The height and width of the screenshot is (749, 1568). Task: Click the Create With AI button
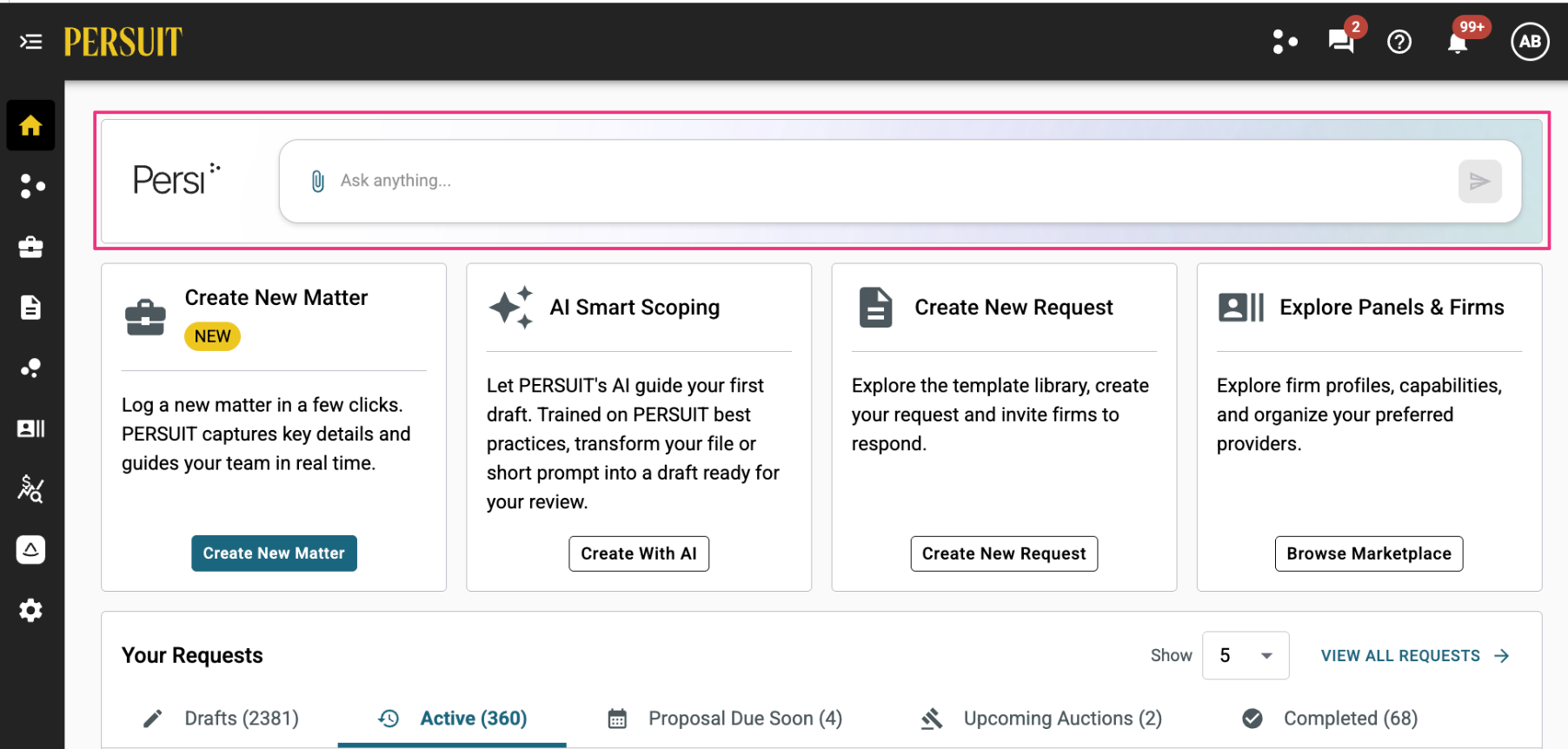[x=639, y=553]
